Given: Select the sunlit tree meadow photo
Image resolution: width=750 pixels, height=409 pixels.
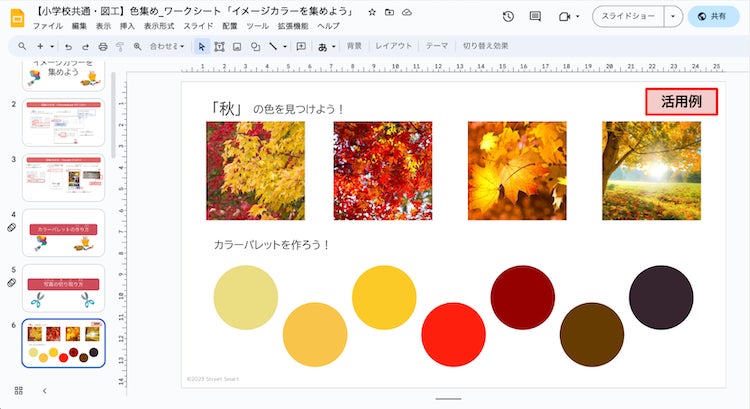Looking at the screenshot, I should click(651, 171).
